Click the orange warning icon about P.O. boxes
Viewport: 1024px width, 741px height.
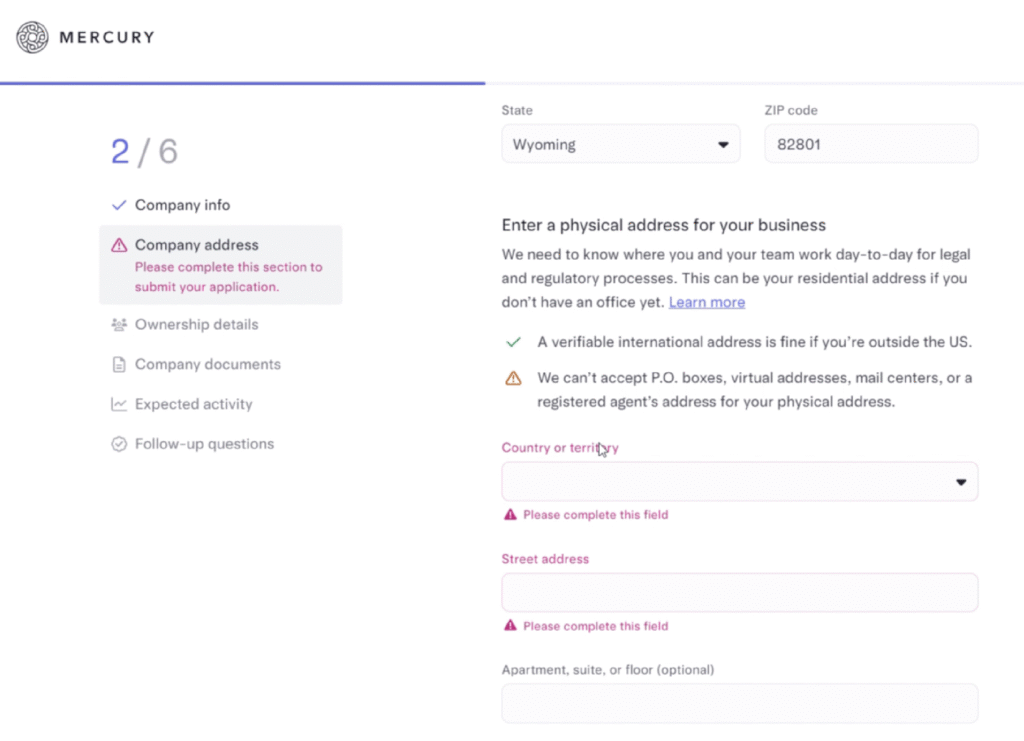pos(513,378)
